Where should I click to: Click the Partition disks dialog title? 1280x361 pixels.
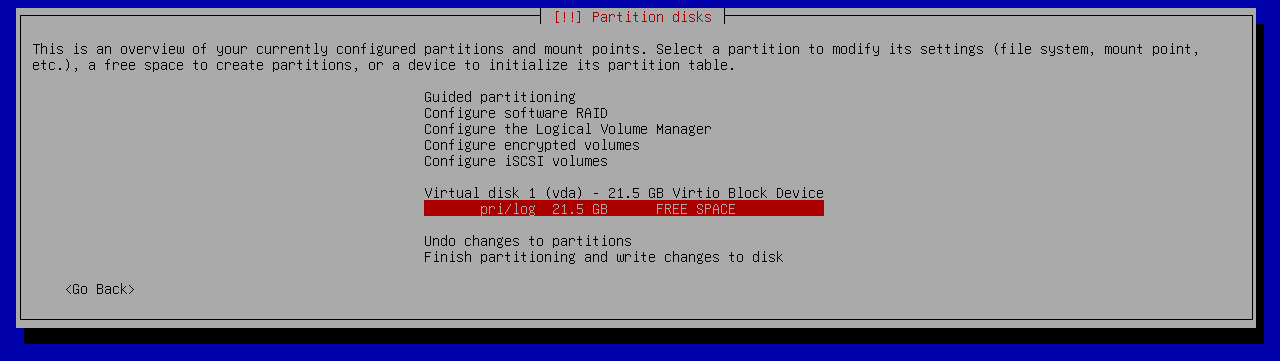pos(652,17)
